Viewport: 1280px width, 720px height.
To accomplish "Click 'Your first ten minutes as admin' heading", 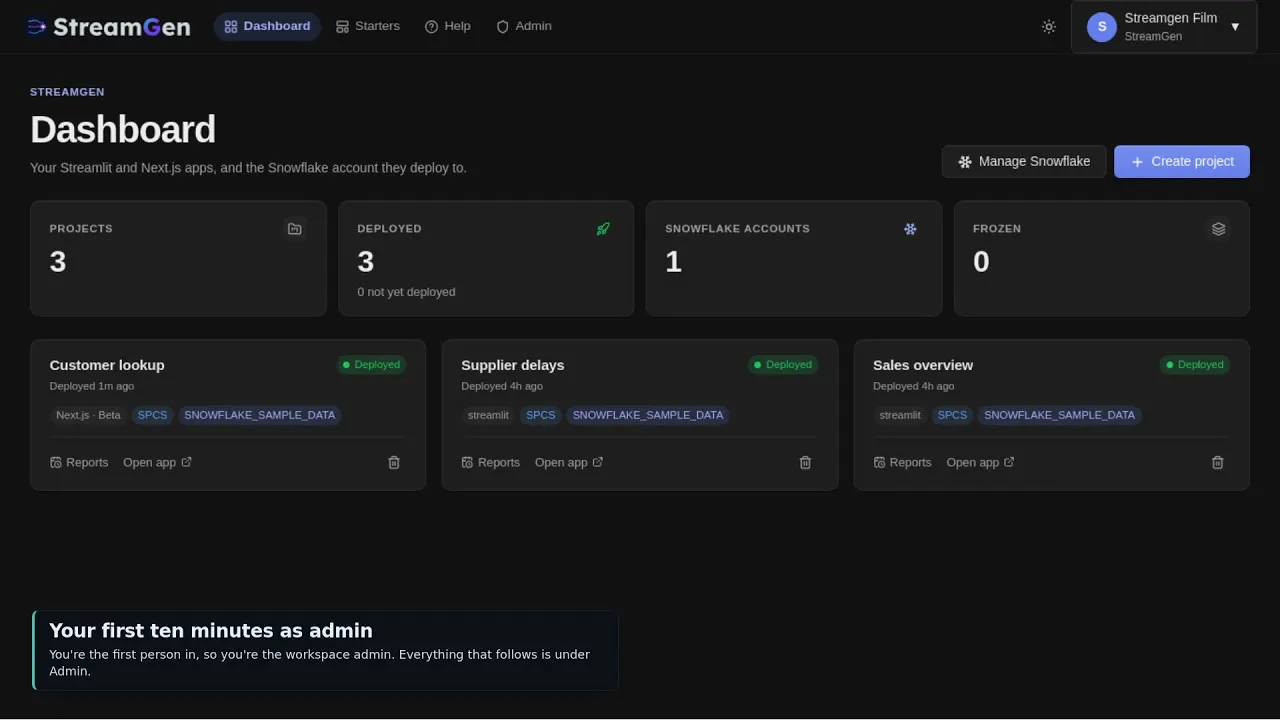I will tap(211, 631).
